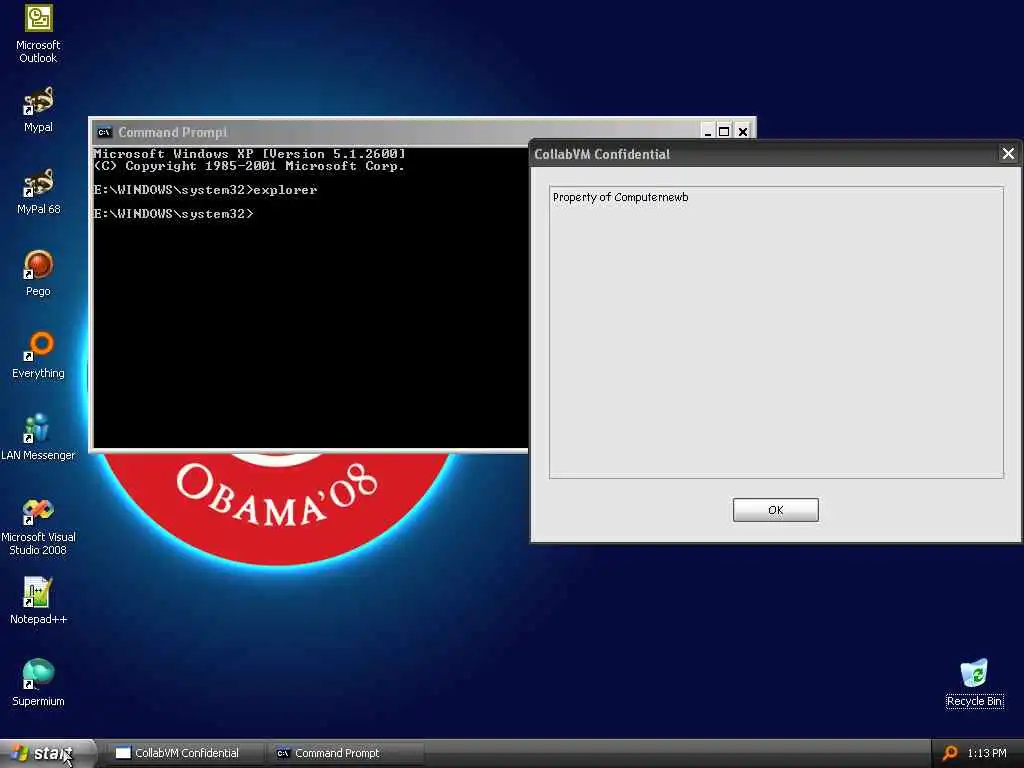This screenshot has height=768, width=1024.
Task: Click the empty E:\WINDOWS\system32> prompt line
Action: tap(173, 214)
